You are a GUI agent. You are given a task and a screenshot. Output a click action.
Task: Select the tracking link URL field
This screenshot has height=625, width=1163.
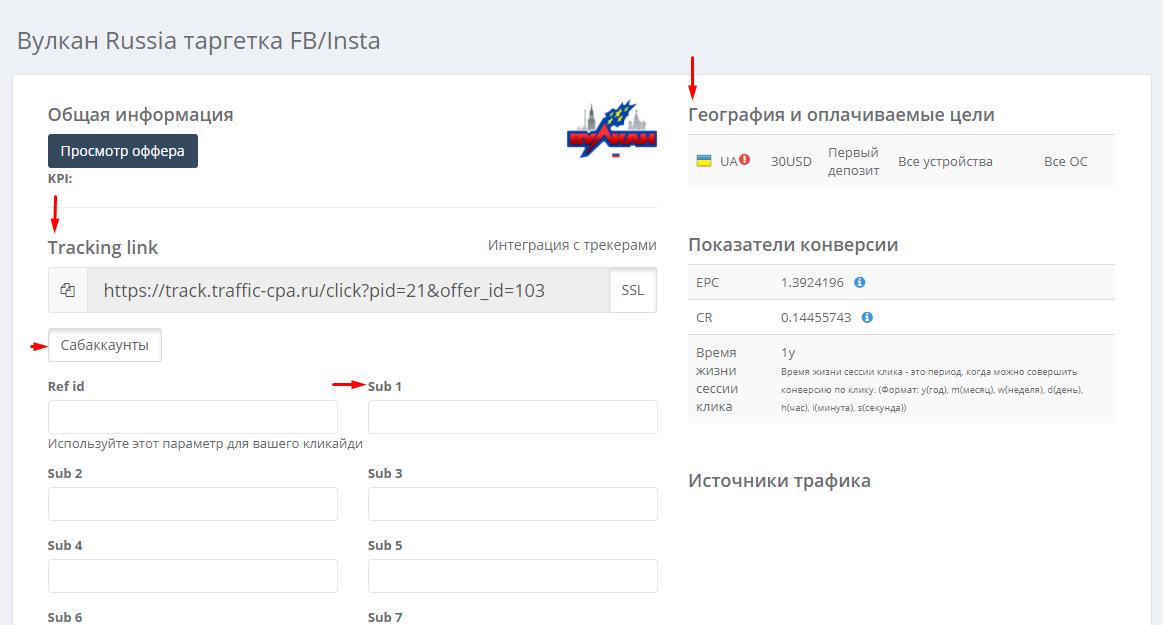pyautogui.click(x=348, y=290)
